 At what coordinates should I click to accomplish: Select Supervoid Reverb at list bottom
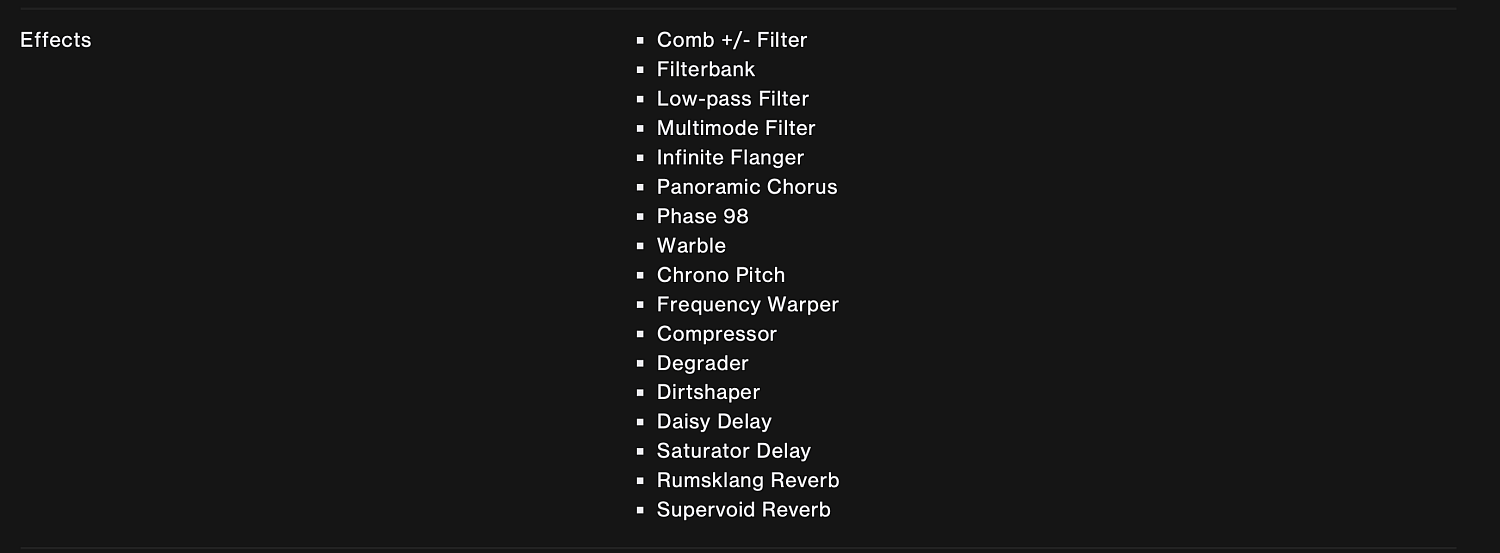coord(744,509)
